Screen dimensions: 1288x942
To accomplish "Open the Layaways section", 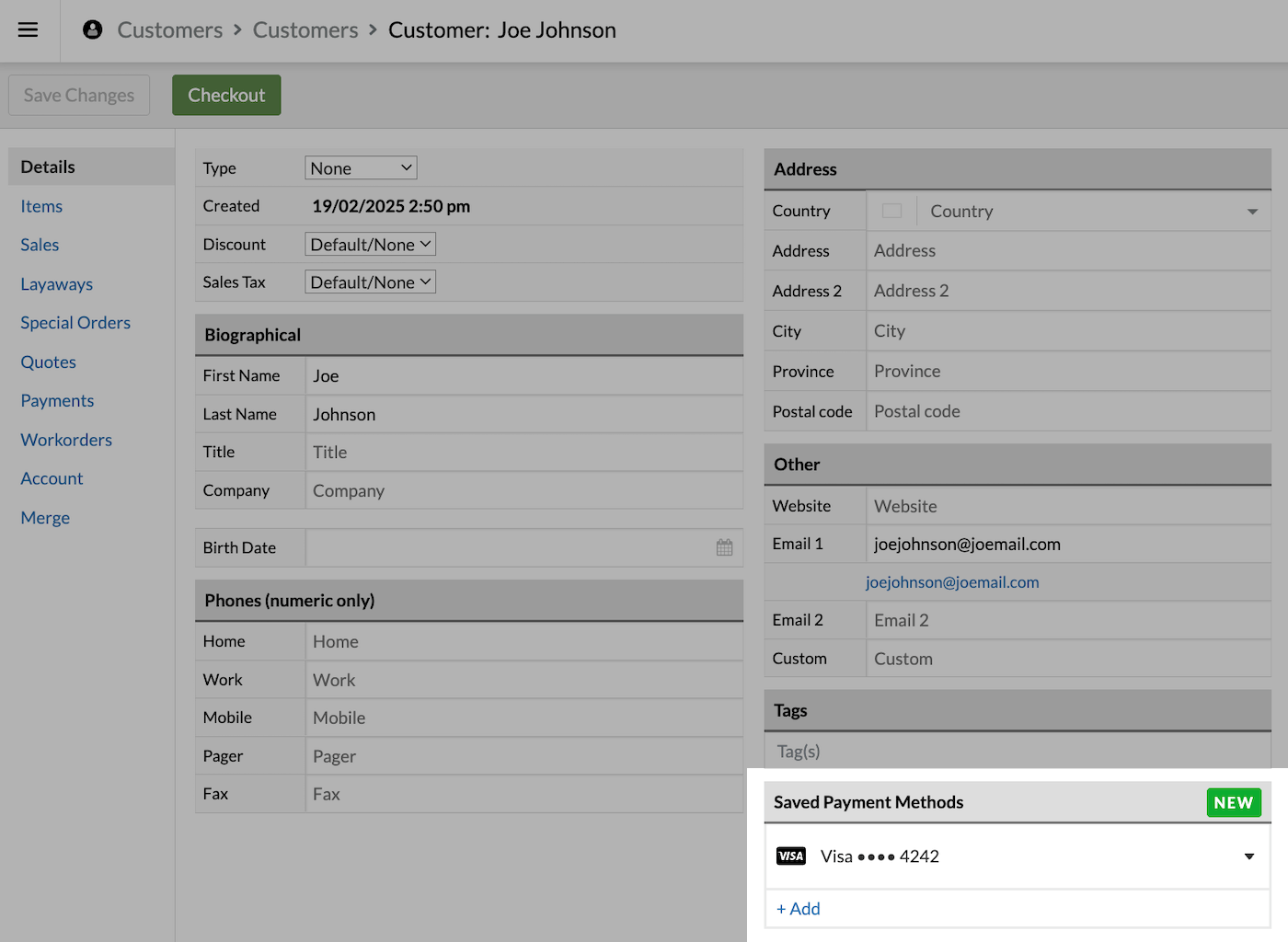I will coord(56,283).
